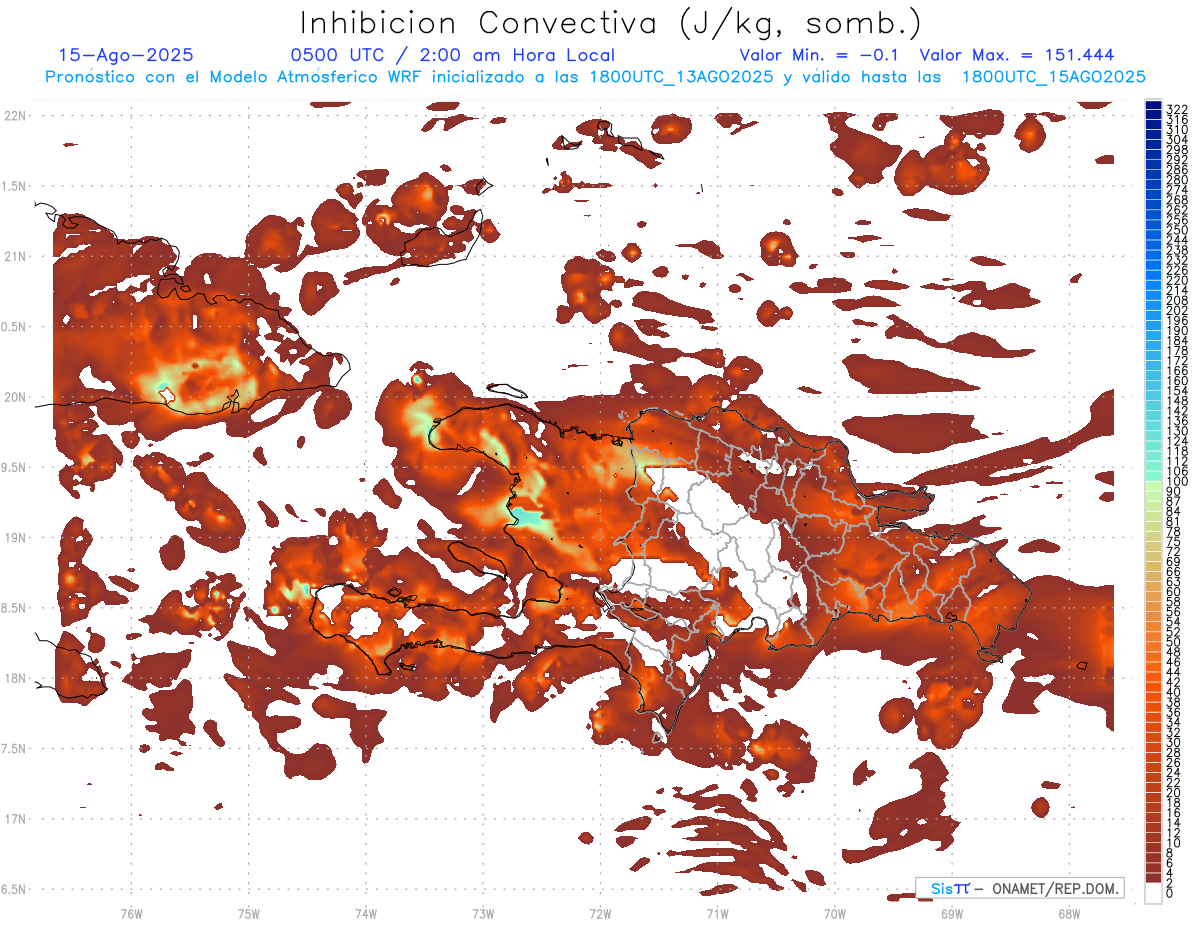This screenshot has height=927, width=1200.
Task: Click the '40' color bar label
Action: pyautogui.click(x=1174, y=692)
